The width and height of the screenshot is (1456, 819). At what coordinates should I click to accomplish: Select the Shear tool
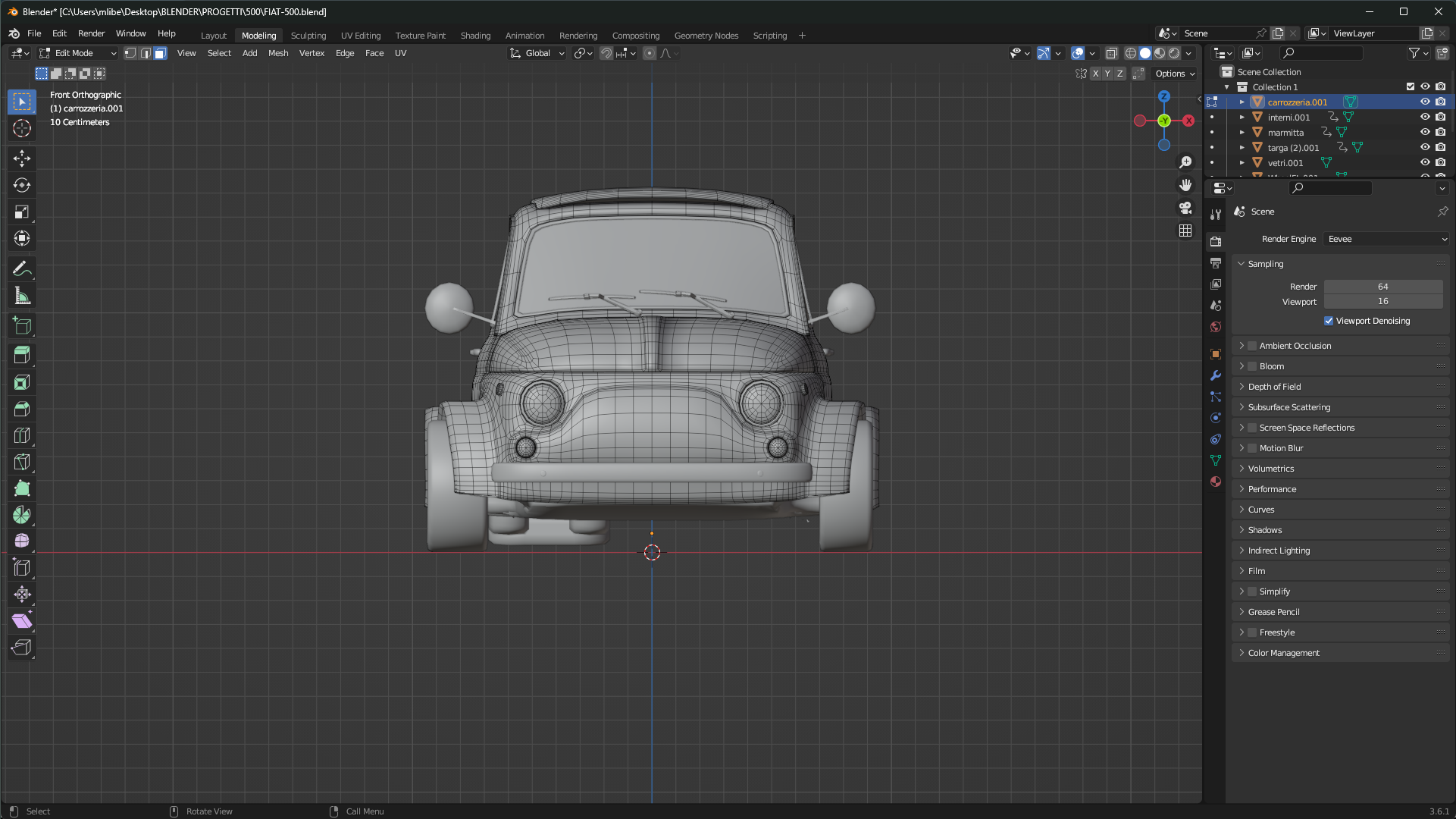(22, 620)
